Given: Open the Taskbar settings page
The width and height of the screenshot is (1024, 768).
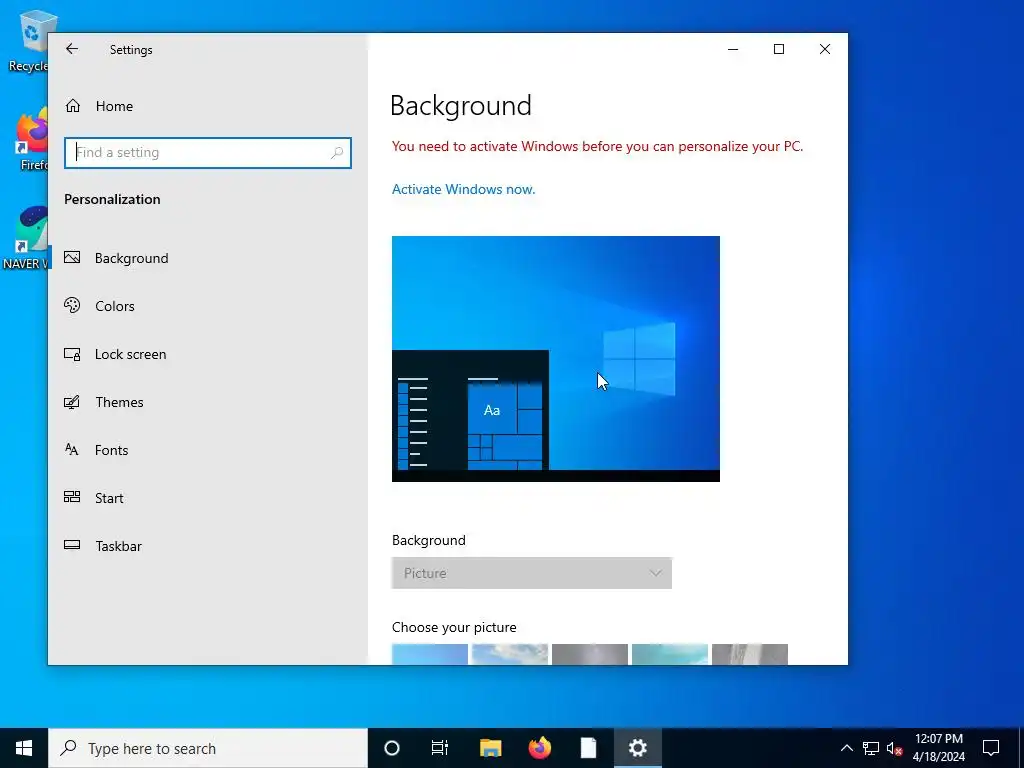Looking at the screenshot, I should [x=208, y=546].
